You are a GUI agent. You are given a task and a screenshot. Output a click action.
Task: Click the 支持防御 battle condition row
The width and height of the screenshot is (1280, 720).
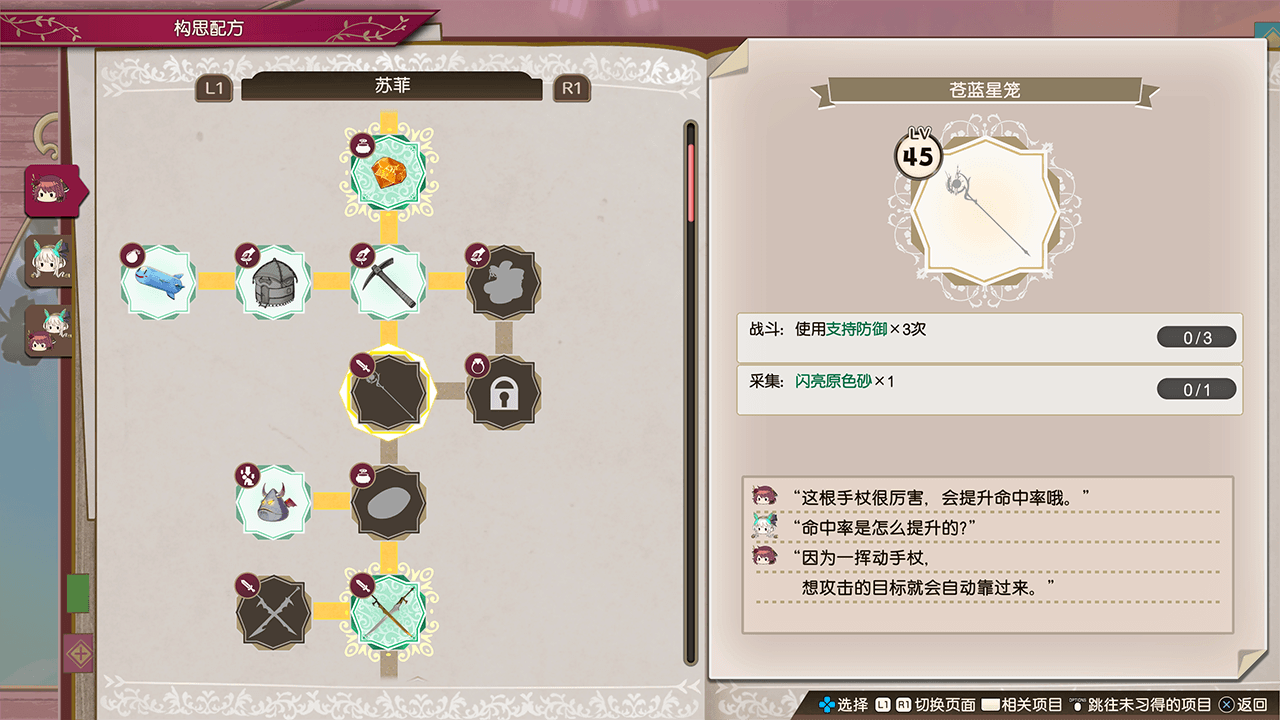[x=989, y=337]
